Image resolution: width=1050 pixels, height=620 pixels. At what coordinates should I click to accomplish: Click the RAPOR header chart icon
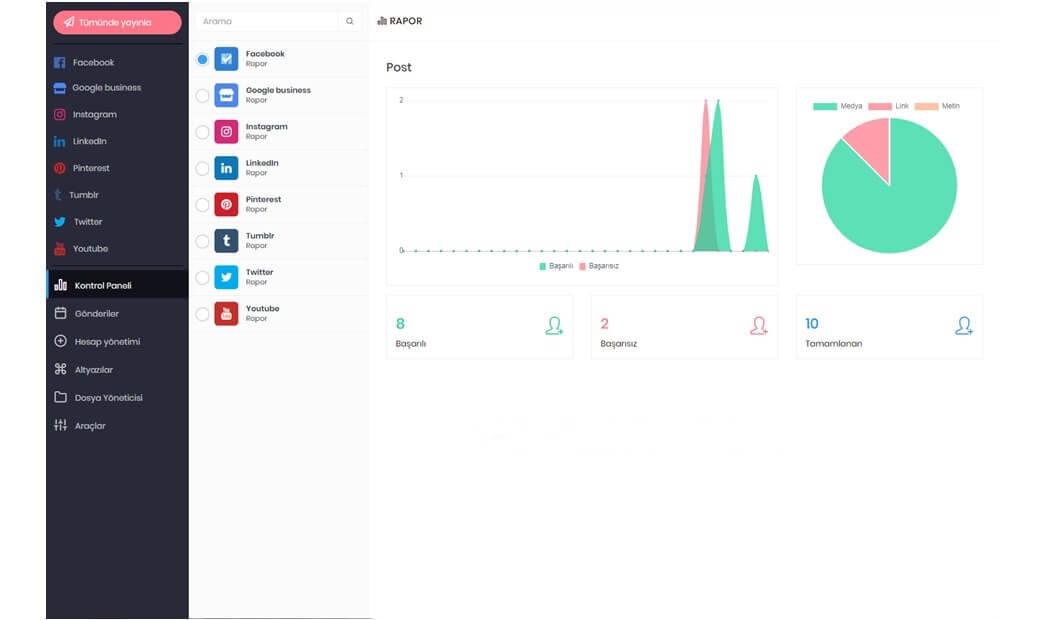[382, 21]
